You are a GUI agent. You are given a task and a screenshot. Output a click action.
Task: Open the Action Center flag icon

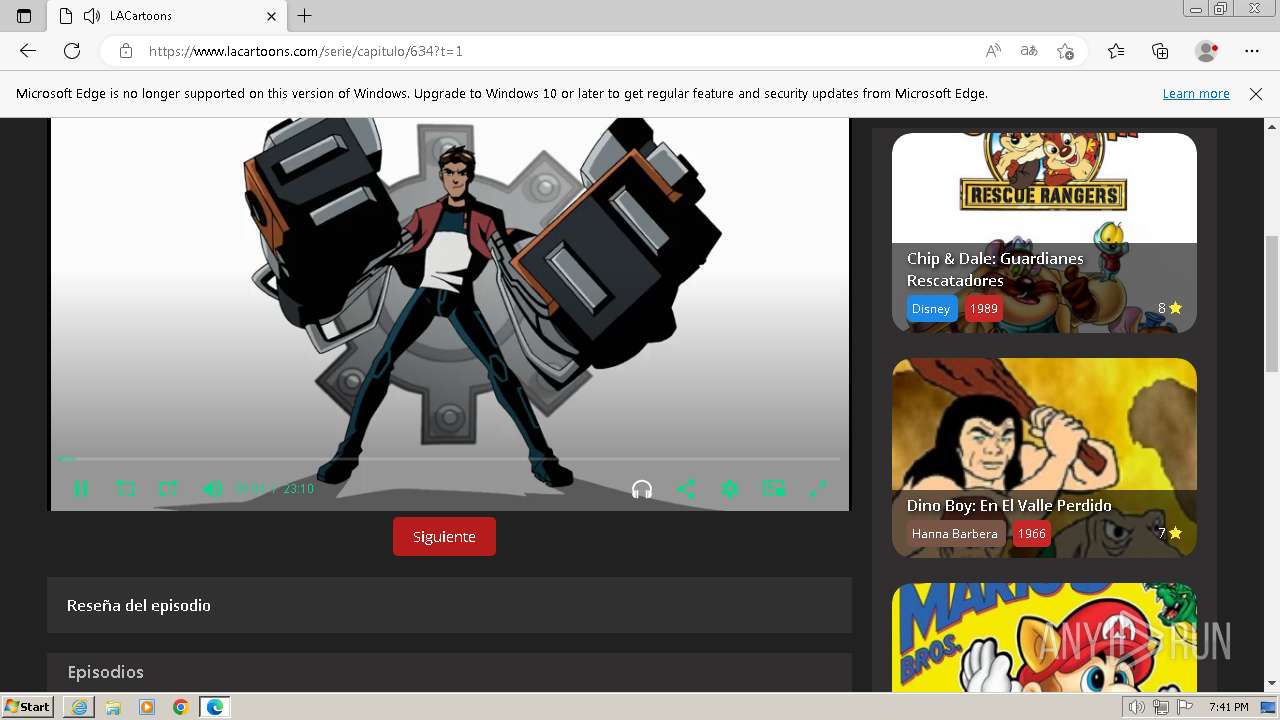click(x=1185, y=707)
